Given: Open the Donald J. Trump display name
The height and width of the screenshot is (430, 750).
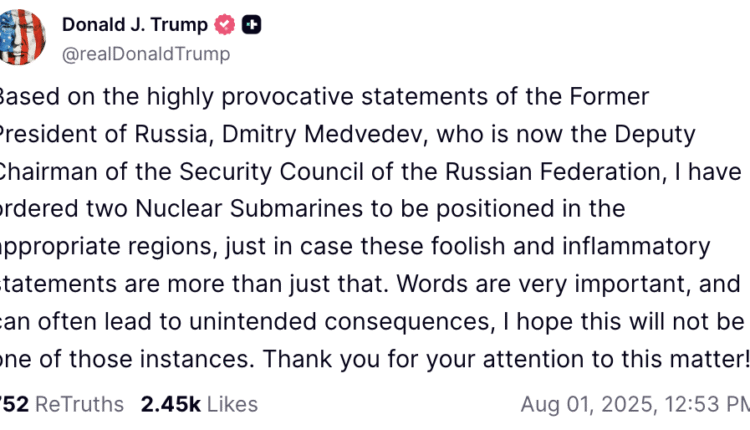Looking at the screenshot, I should click(x=134, y=25).
